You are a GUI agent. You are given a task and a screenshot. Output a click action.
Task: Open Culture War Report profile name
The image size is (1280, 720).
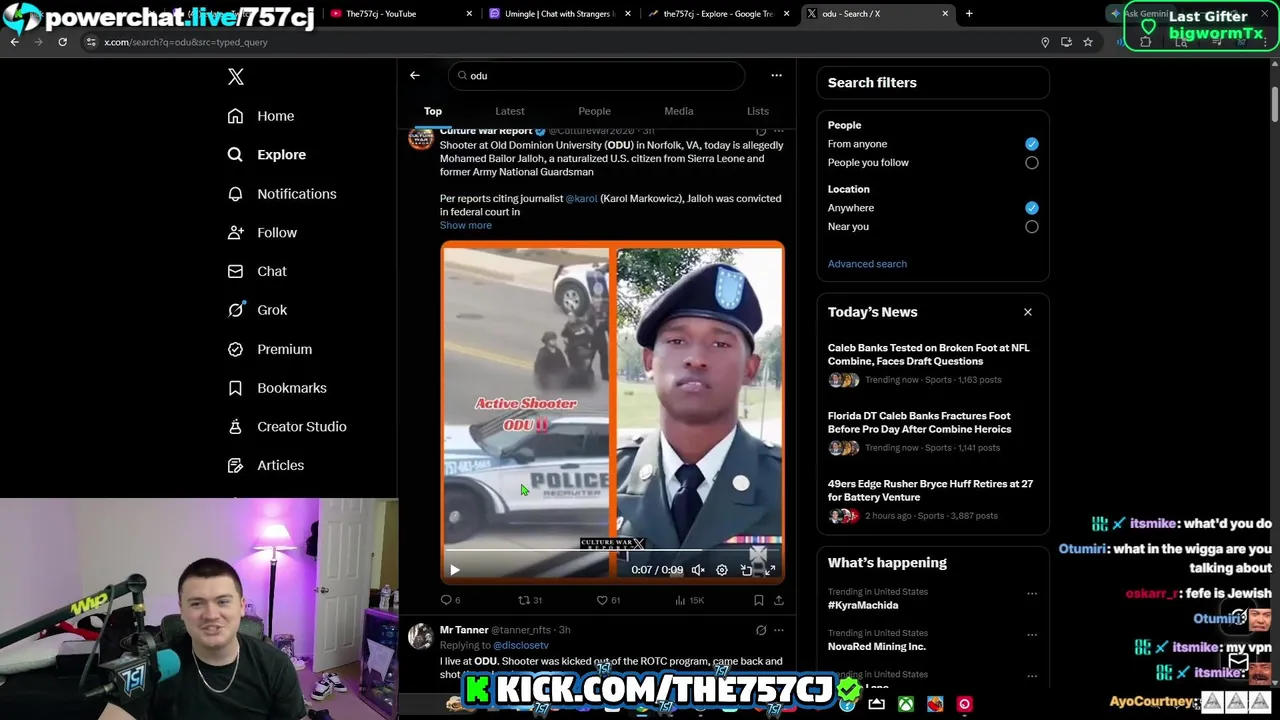(486, 131)
